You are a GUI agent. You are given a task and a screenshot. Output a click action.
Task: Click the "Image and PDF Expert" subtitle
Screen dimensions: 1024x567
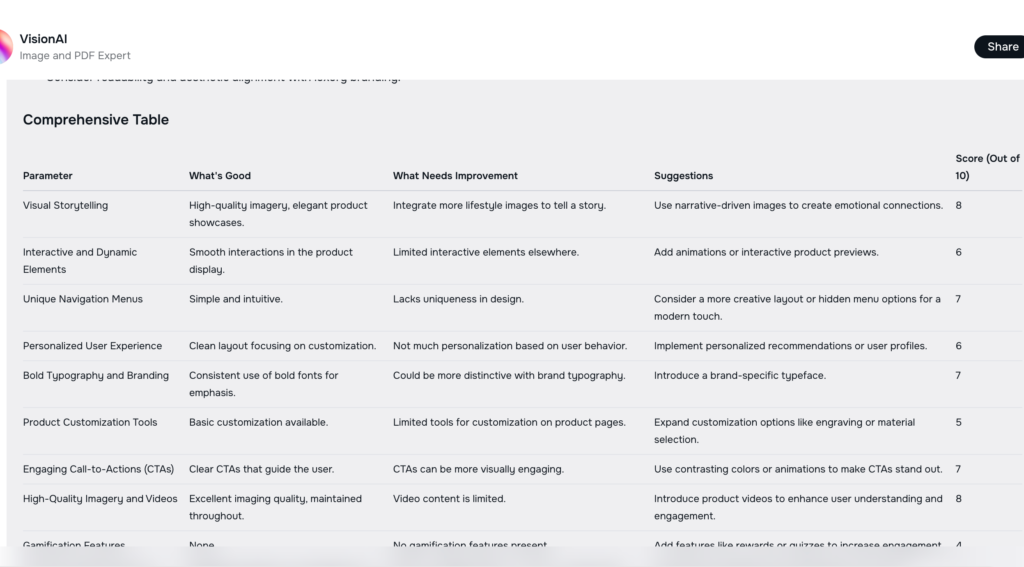pyautogui.click(x=75, y=56)
